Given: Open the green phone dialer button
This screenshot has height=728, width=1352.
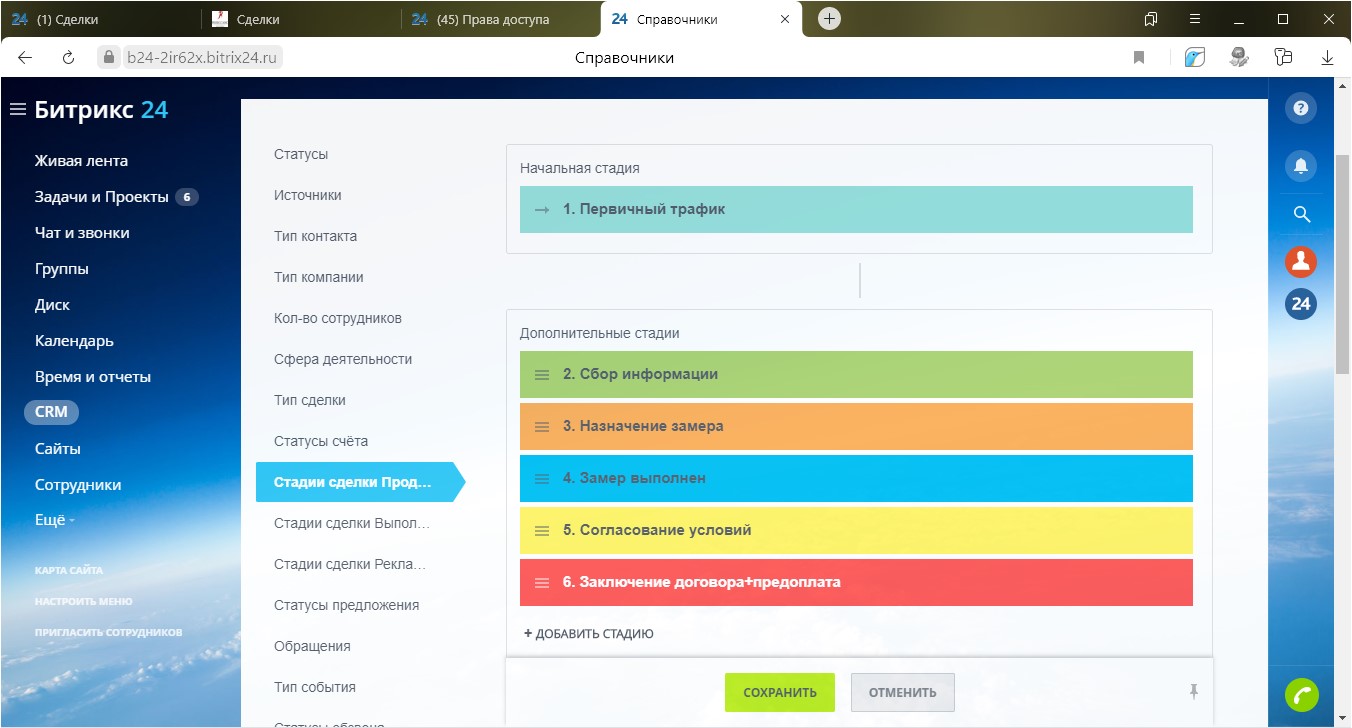Looking at the screenshot, I should (x=1301, y=694).
